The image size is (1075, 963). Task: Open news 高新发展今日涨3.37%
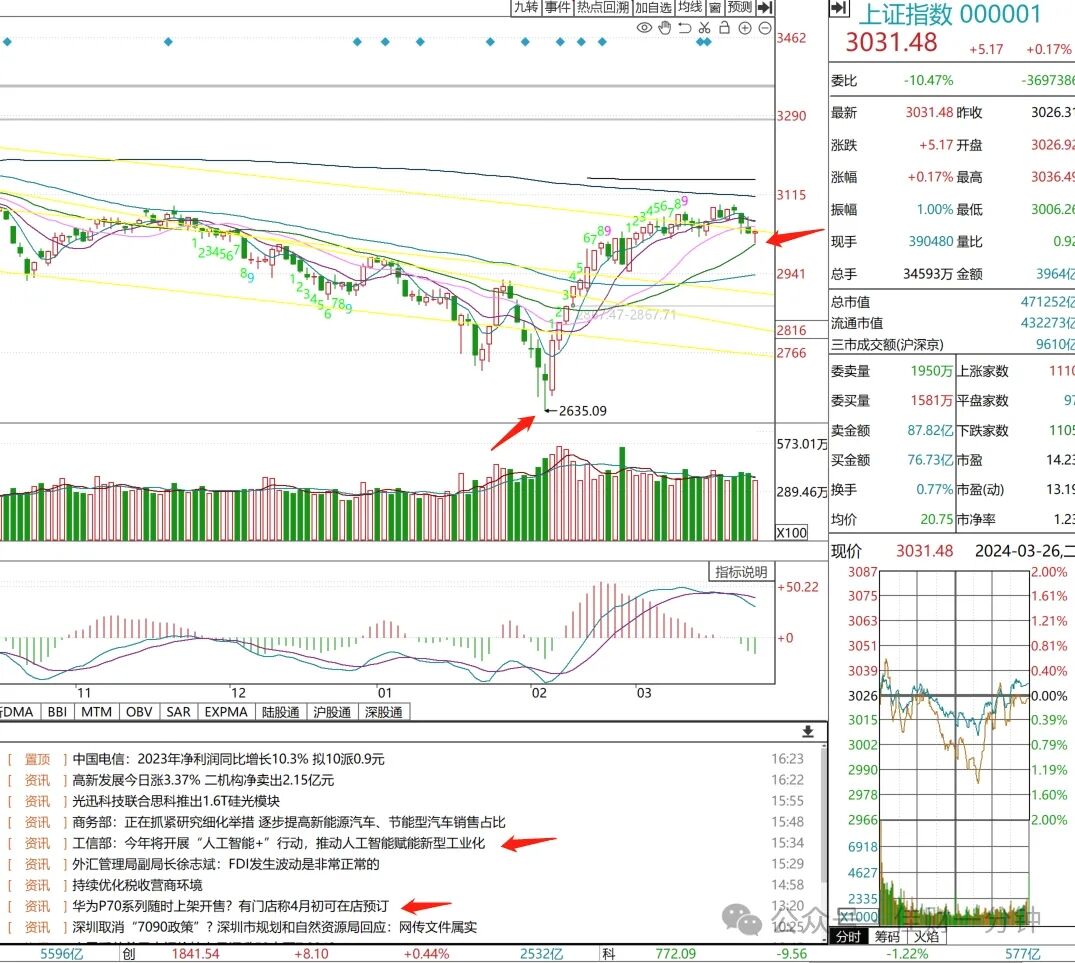[x=203, y=780]
